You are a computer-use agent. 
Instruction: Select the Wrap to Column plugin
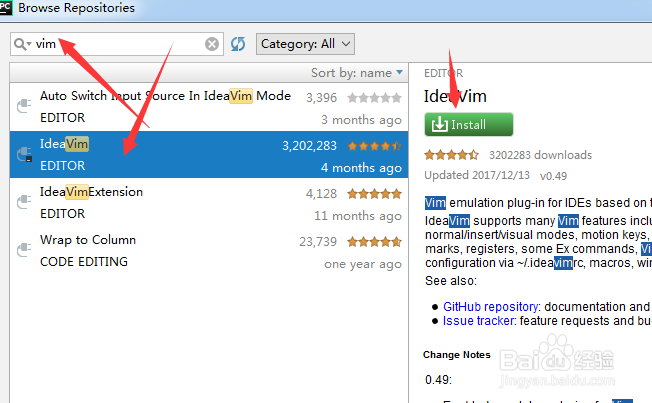coord(209,251)
